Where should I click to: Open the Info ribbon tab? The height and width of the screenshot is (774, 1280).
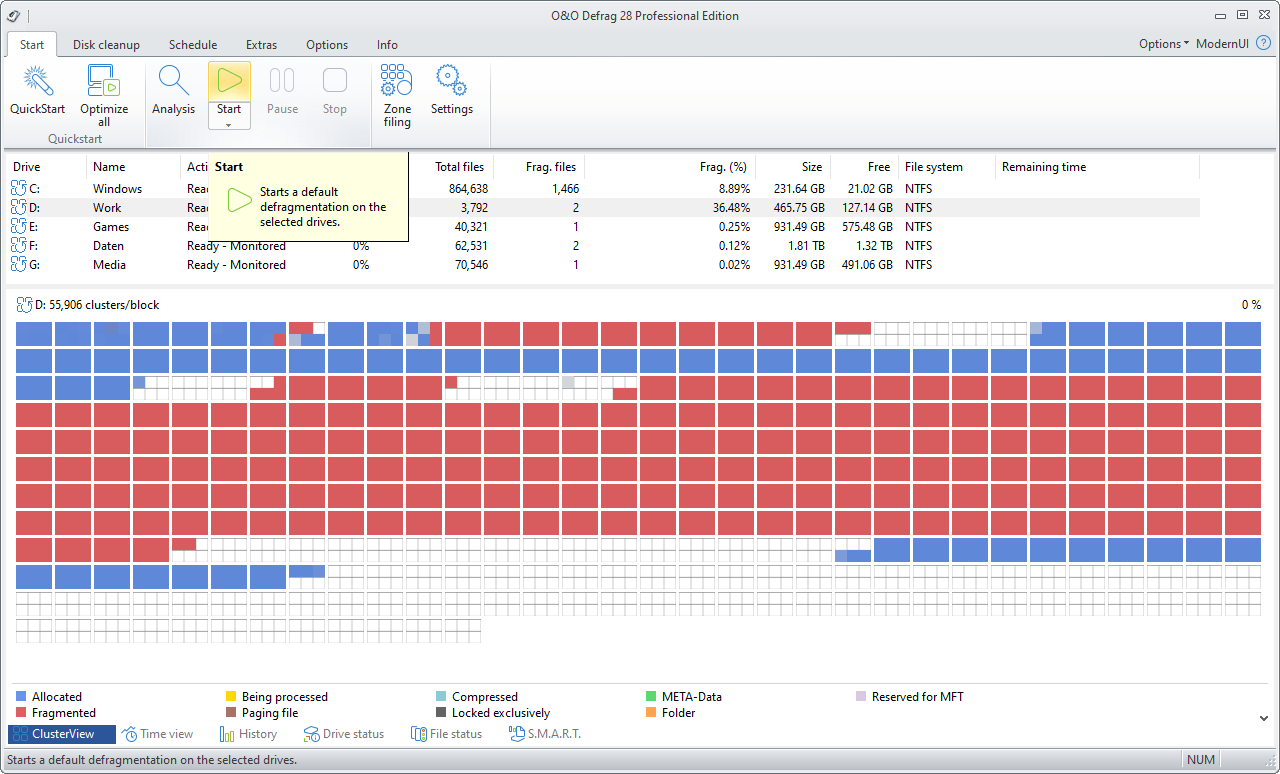pyautogui.click(x=387, y=44)
